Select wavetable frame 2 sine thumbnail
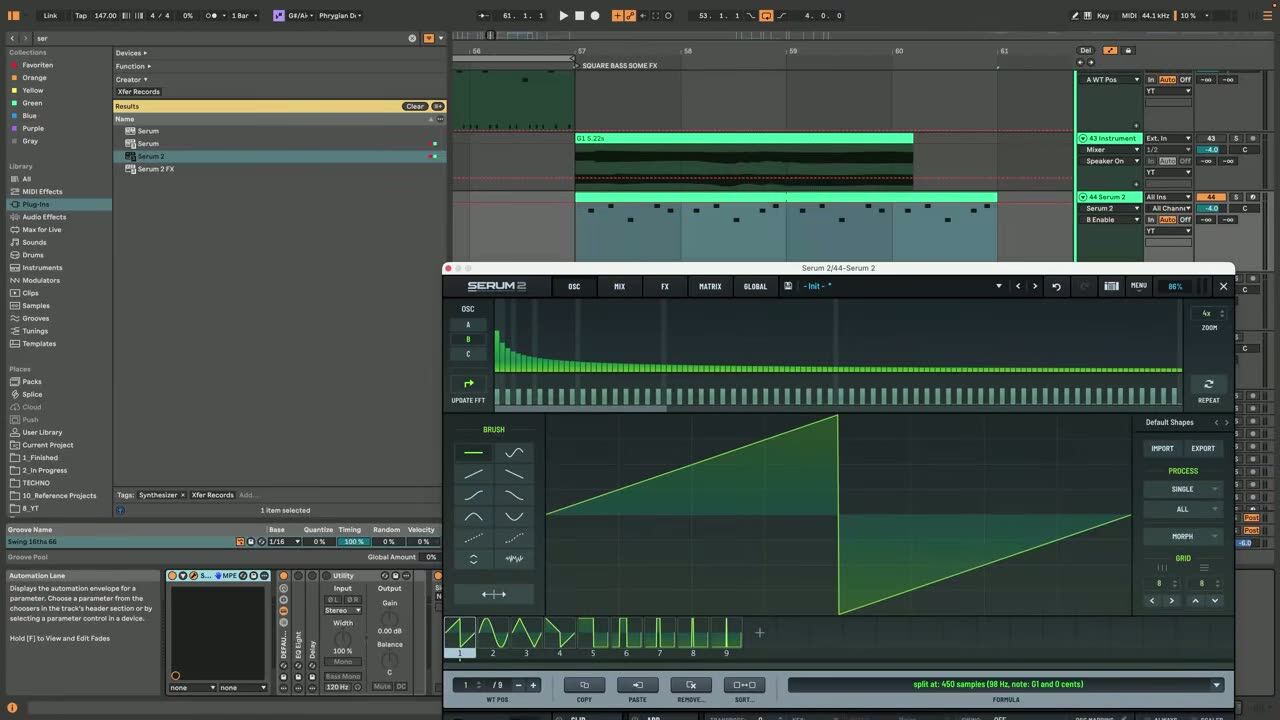This screenshot has width=1280, height=720. click(493, 632)
